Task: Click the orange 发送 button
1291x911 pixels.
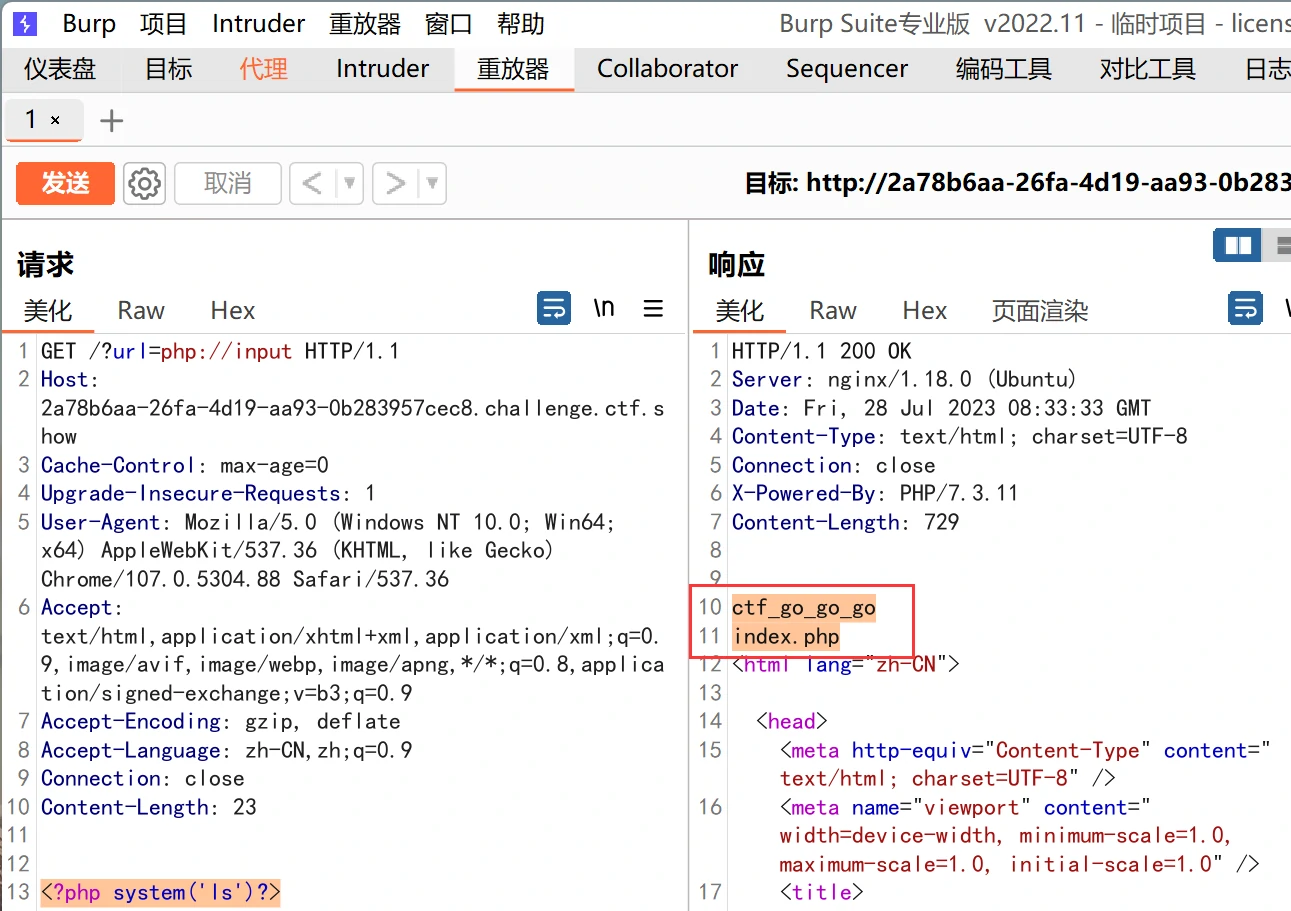Action: 65,184
